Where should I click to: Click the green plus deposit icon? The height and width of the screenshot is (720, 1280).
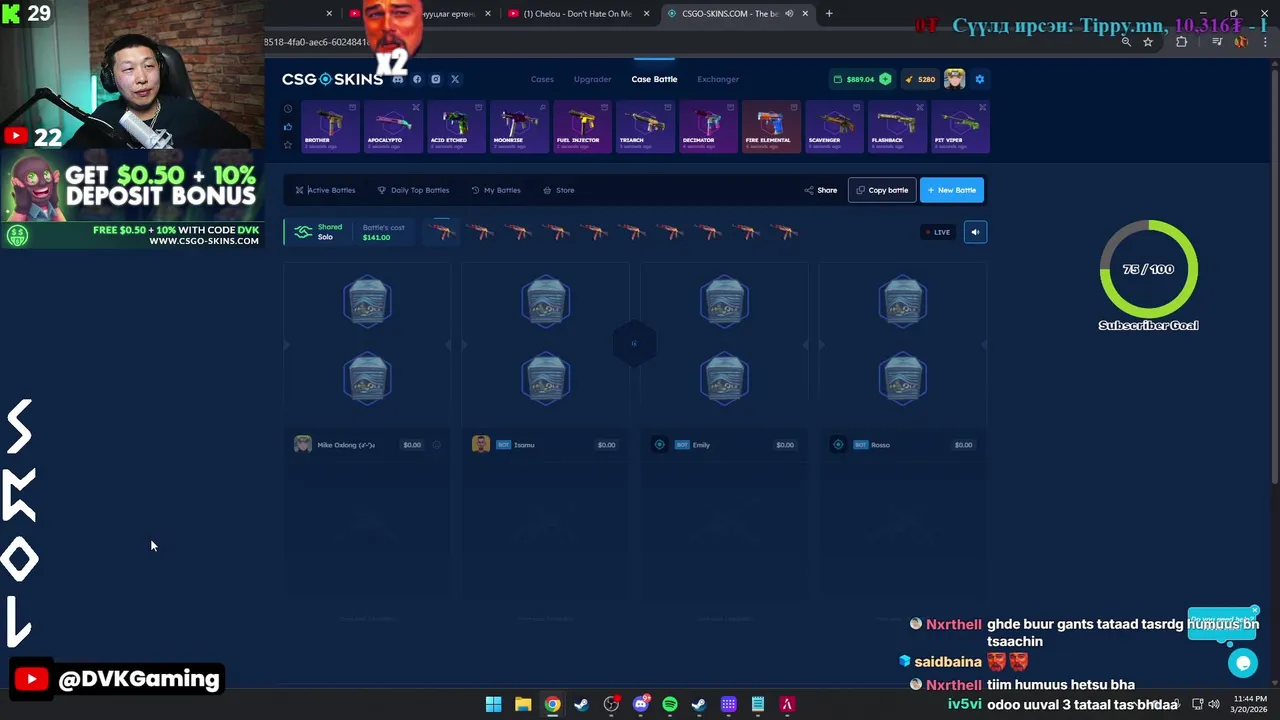[885, 79]
